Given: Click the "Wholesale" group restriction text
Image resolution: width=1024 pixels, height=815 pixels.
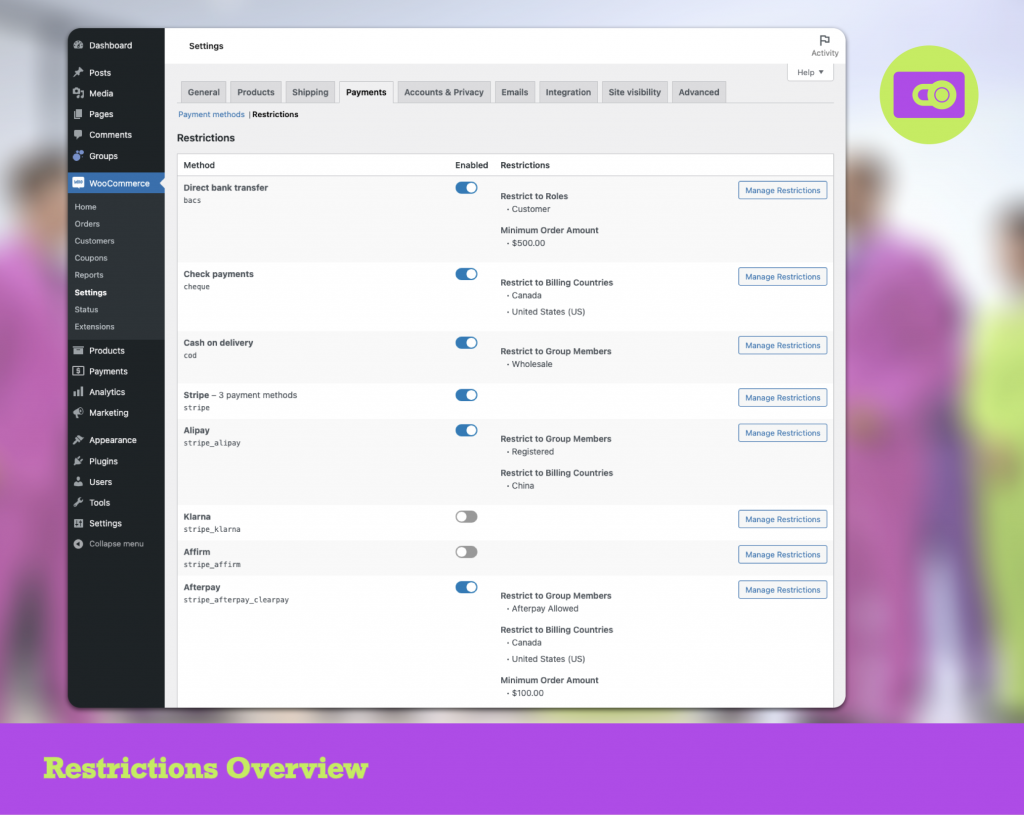Looking at the screenshot, I should tap(532, 364).
